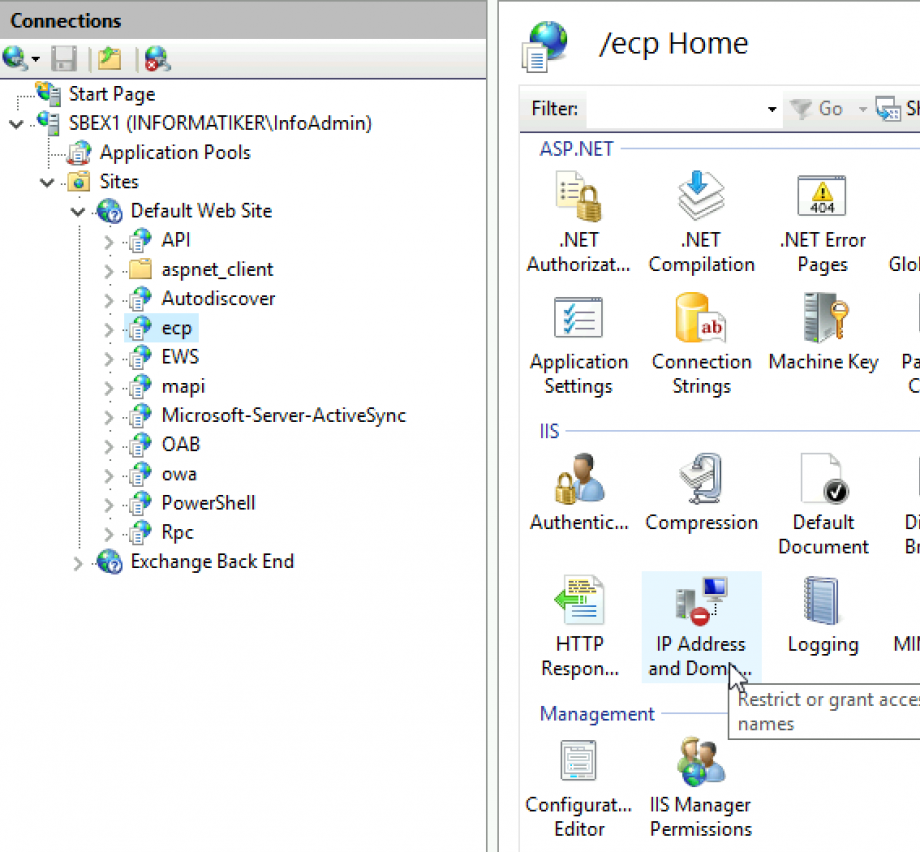Save connections using the disk toolbar icon
920x852 pixels.
click(x=63, y=59)
